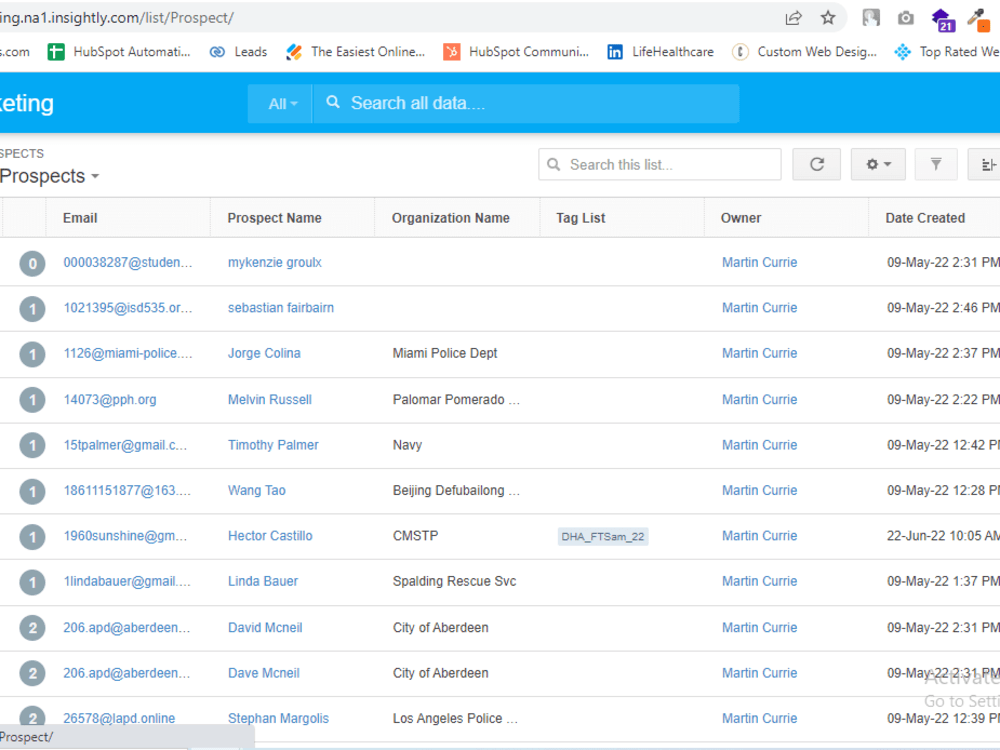Open HubSpot Automati... bookmark

(x=119, y=52)
